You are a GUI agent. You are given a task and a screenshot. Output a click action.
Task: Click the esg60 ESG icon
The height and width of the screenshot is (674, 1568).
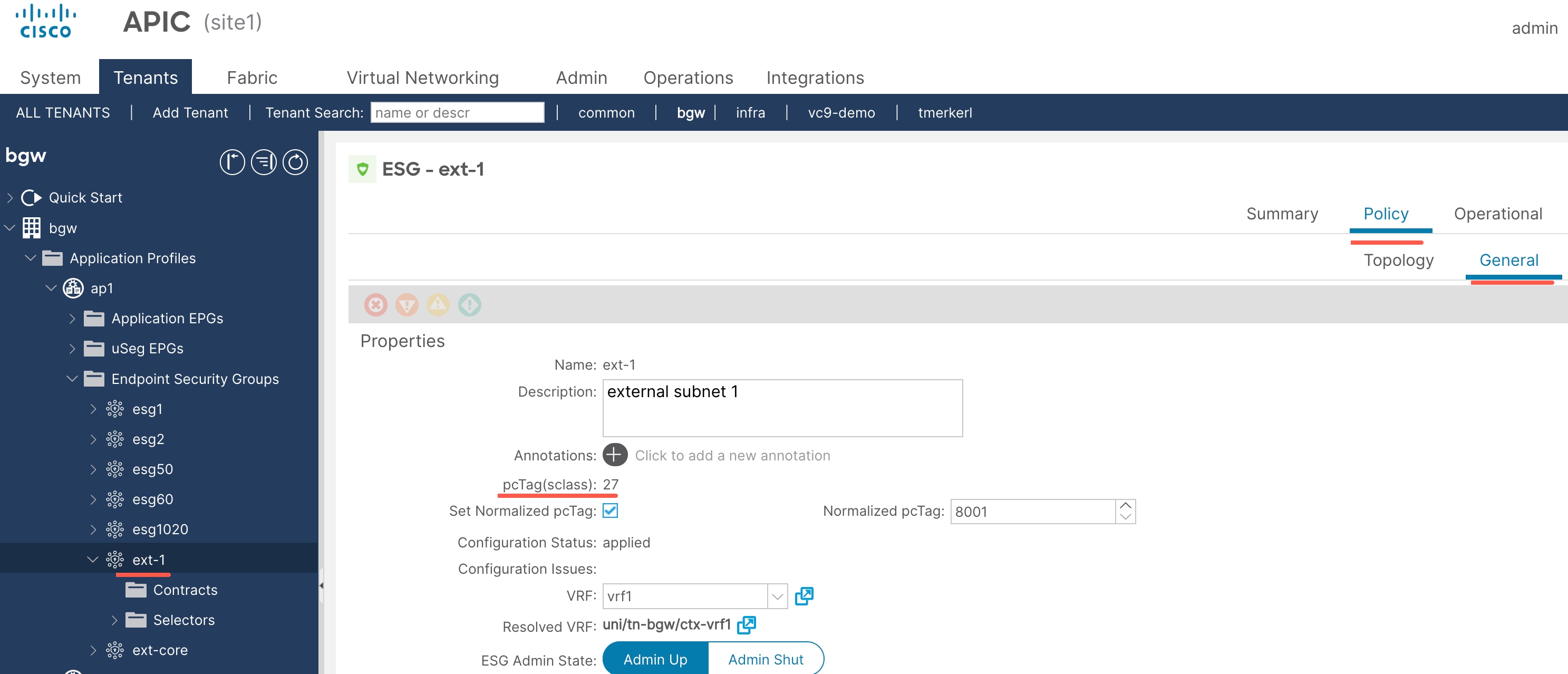pyautogui.click(x=115, y=499)
